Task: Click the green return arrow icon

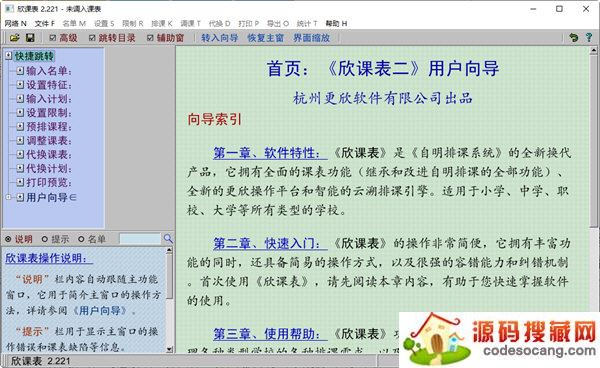Action: (573, 37)
